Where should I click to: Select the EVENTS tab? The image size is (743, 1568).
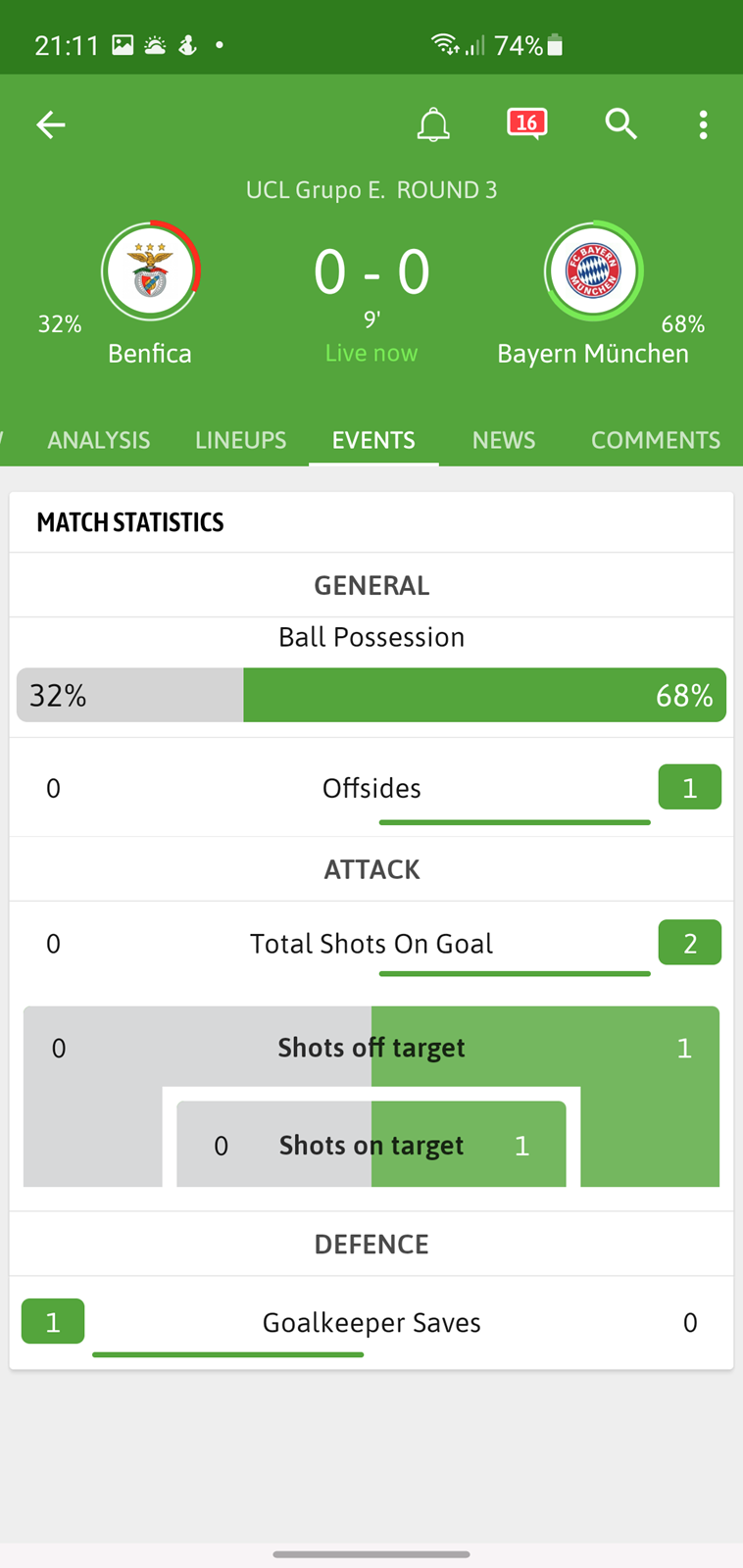click(x=373, y=440)
